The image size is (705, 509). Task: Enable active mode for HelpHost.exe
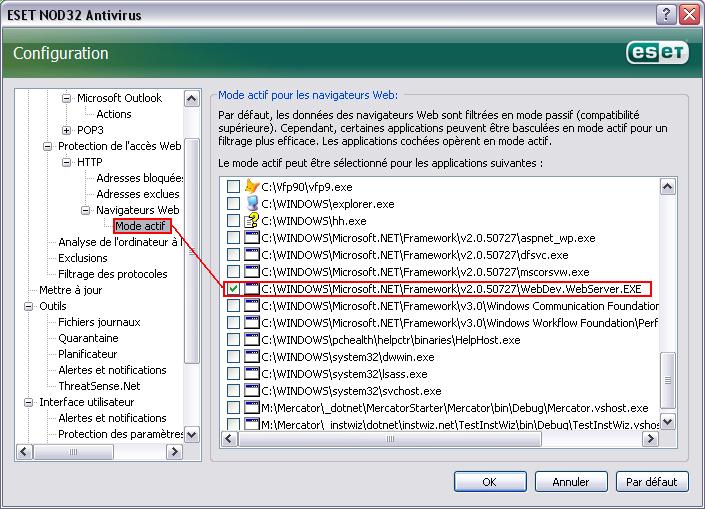pyautogui.click(x=233, y=339)
